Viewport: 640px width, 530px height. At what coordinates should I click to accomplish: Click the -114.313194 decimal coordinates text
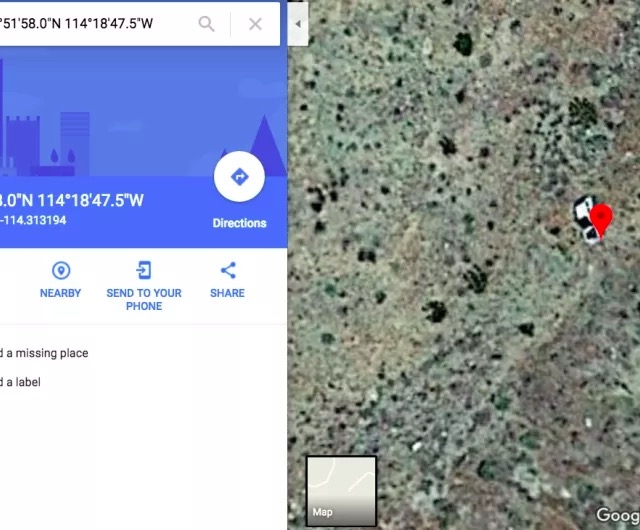[33, 220]
